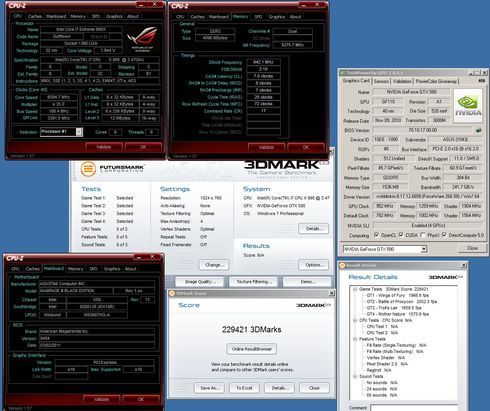Open the Caches tab in top-left CPU-Z

coord(35,16)
